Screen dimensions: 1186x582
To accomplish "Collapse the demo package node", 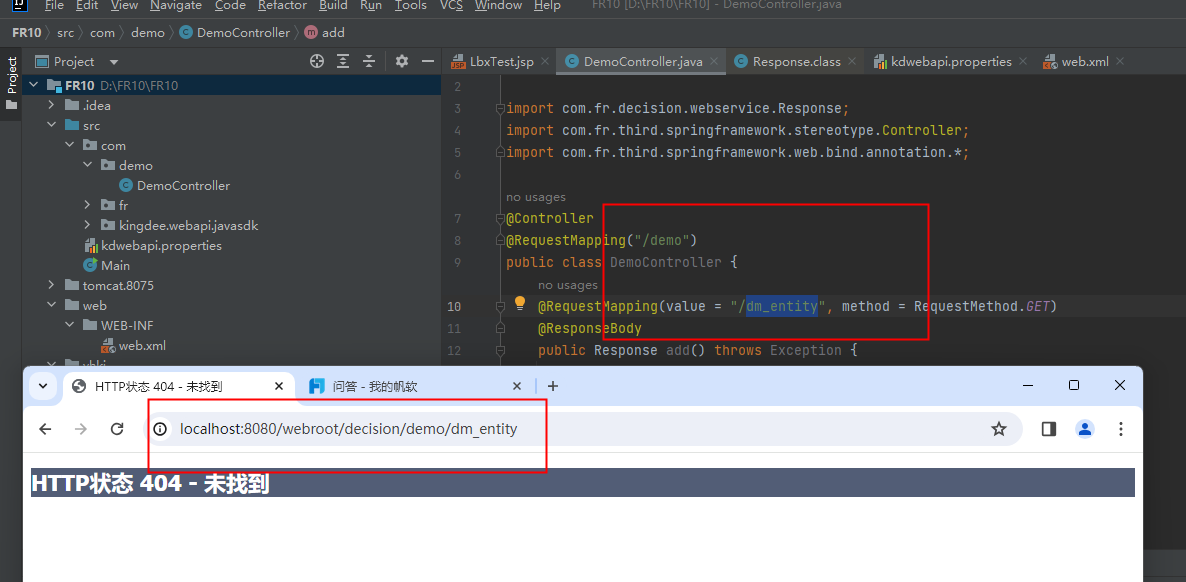I will [87, 165].
